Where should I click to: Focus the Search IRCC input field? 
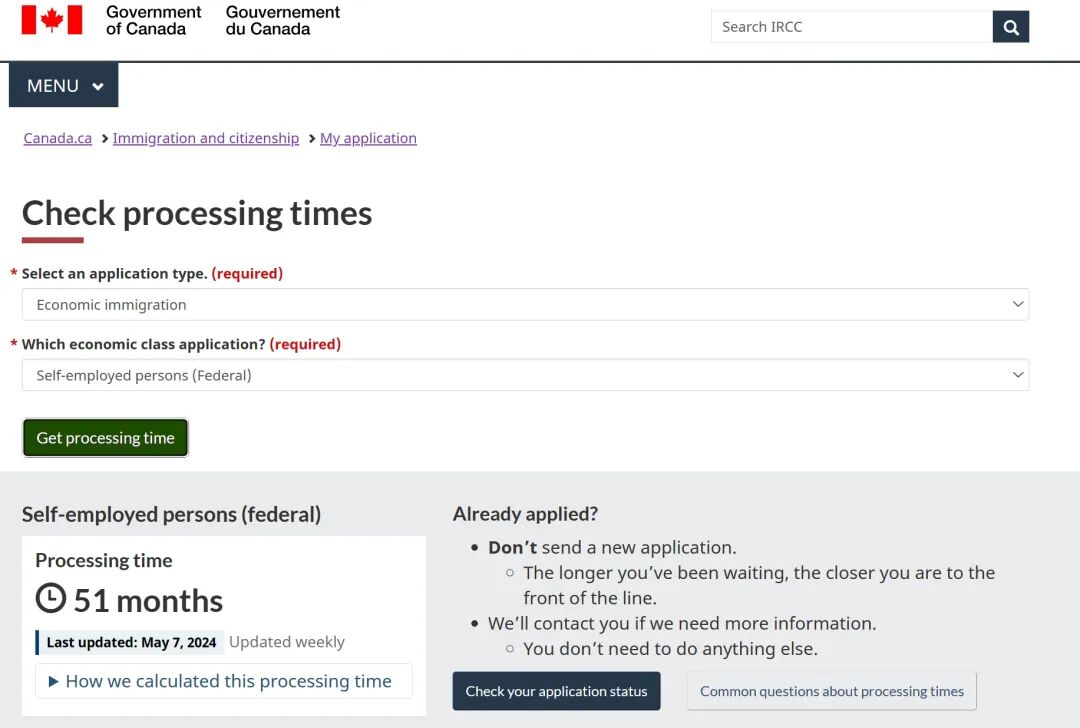click(x=852, y=27)
